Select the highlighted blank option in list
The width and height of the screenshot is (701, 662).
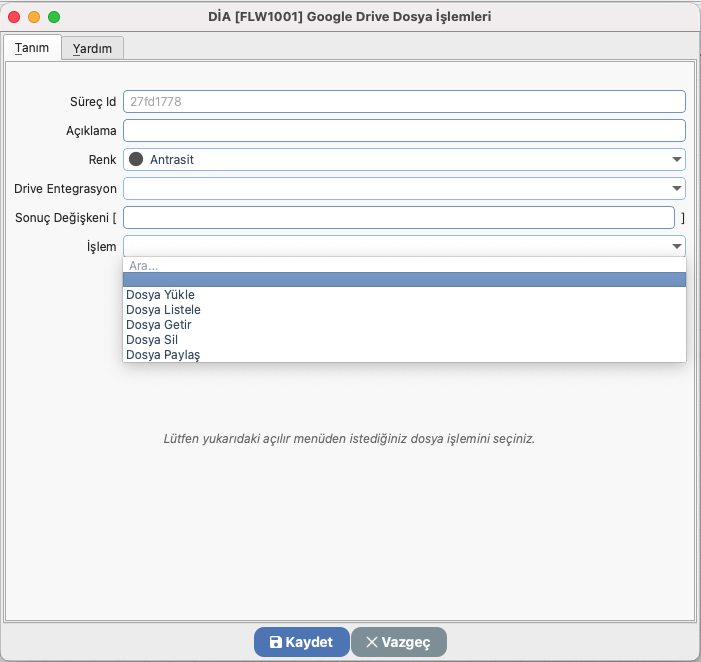pos(404,280)
